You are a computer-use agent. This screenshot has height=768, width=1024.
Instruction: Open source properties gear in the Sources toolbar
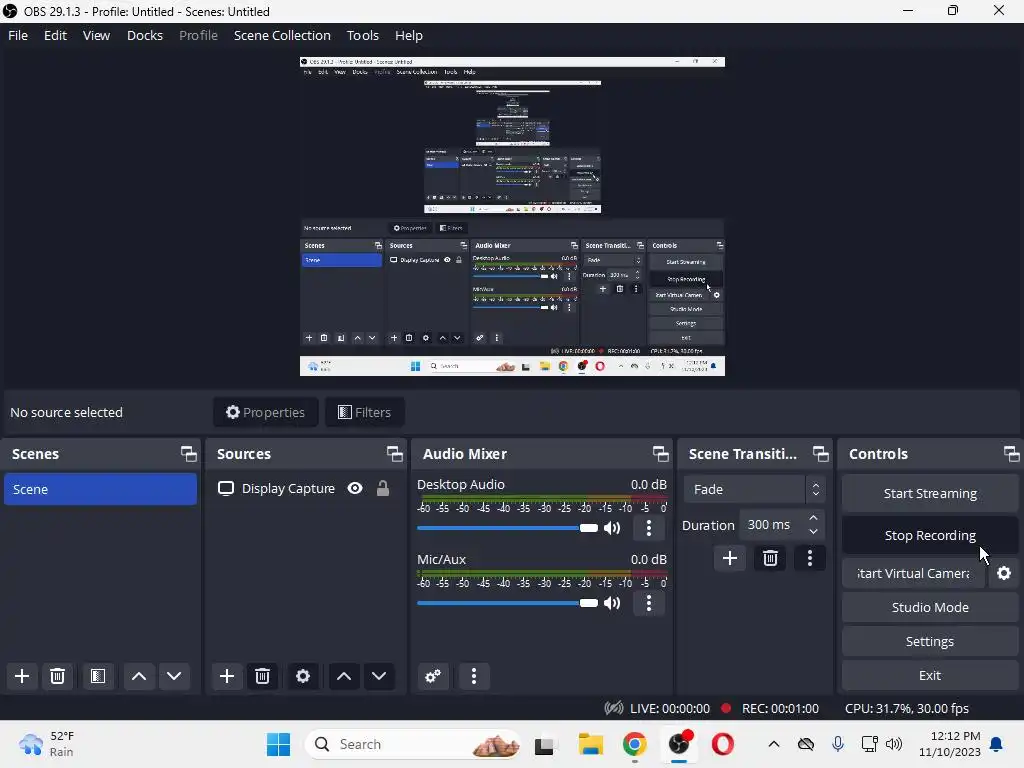(303, 676)
